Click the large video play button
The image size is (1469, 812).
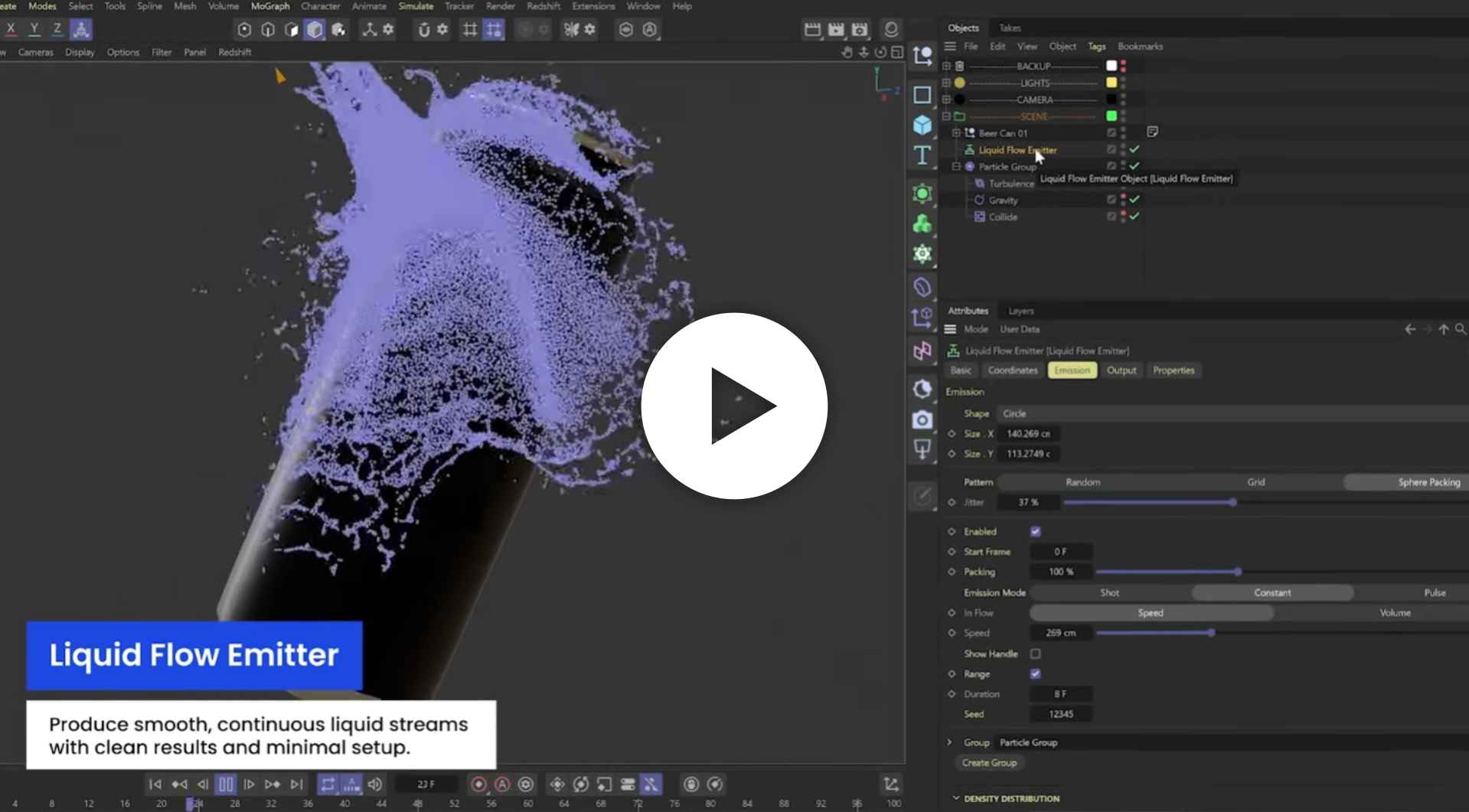point(734,406)
